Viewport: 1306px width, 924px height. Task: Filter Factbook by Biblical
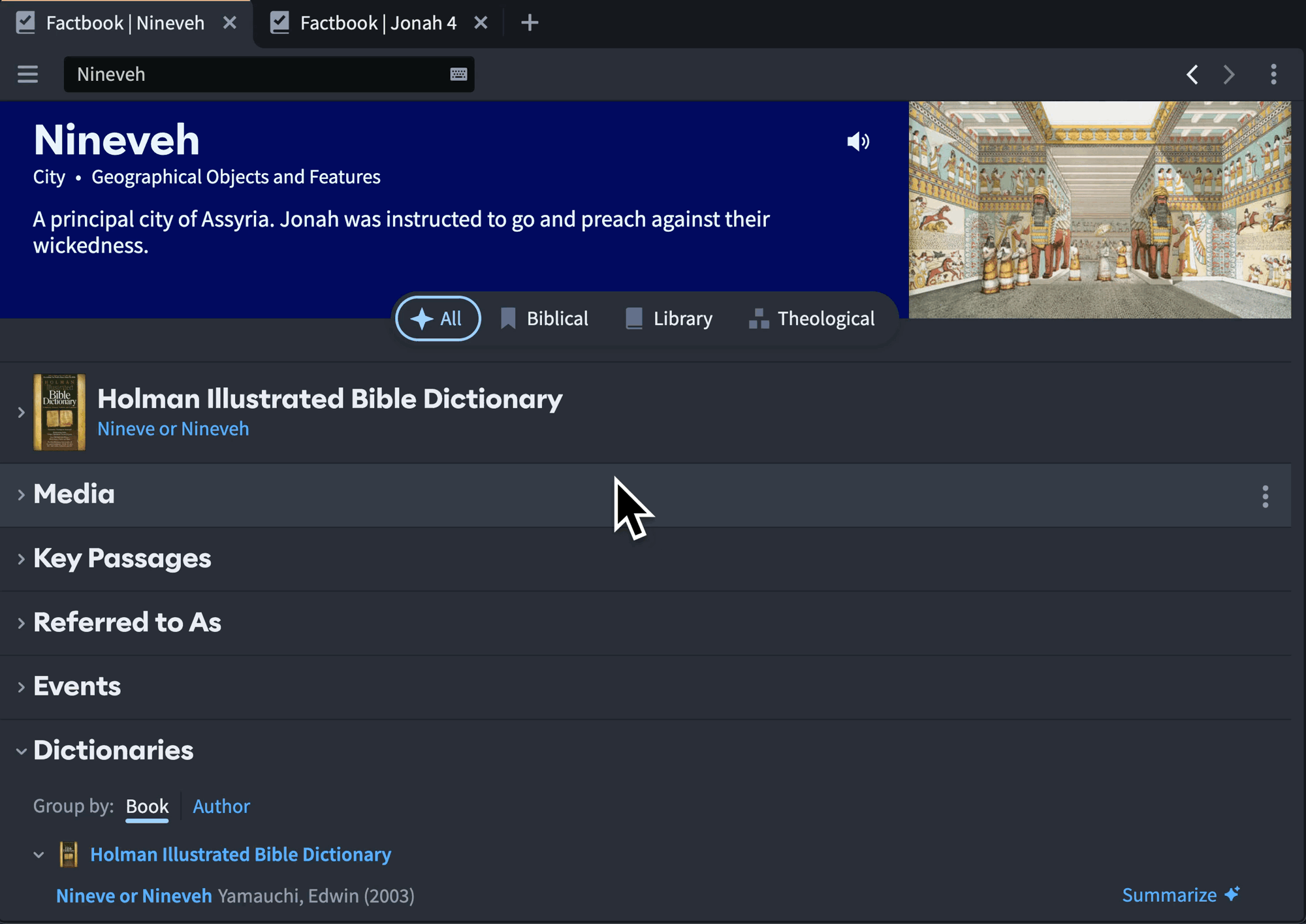pyautogui.click(x=544, y=319)
